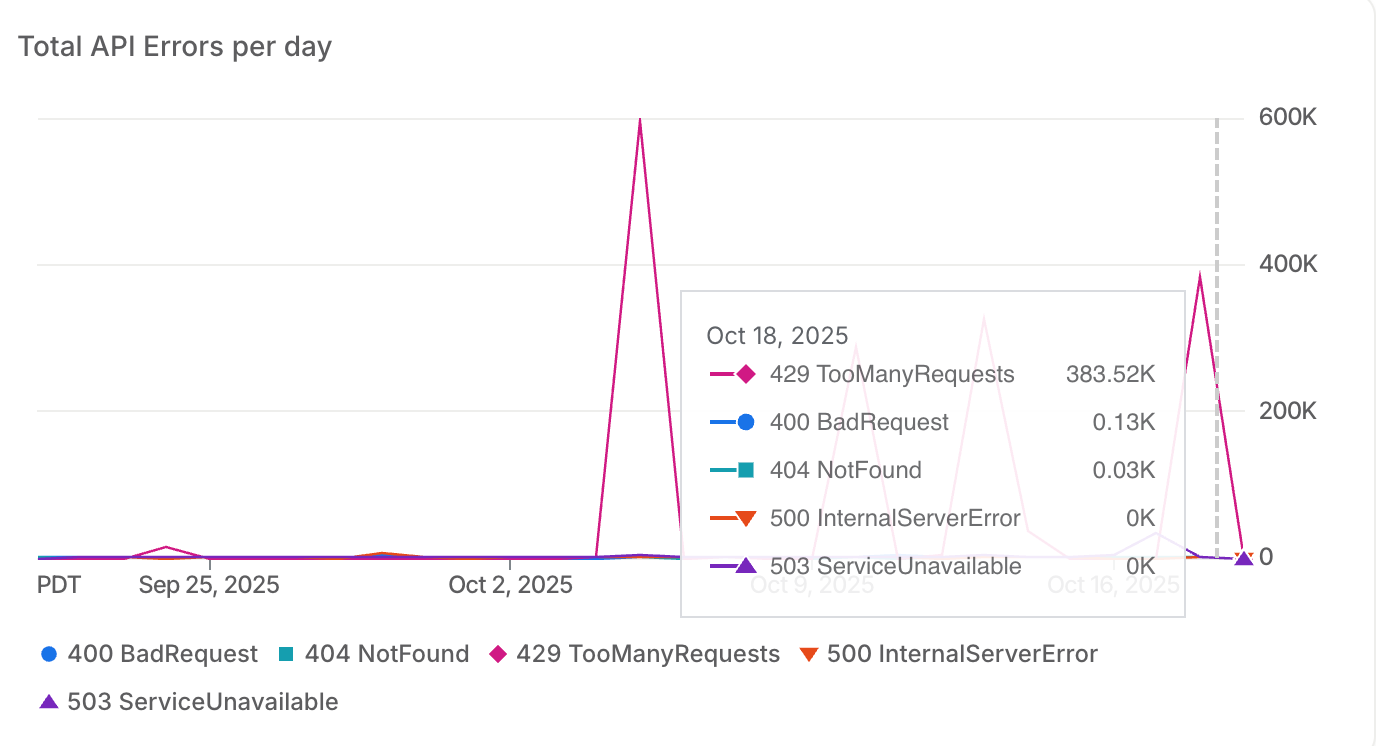Click the blue circle marker inside the tooltip
Viewport: 1378px width, 746px height.
(745, 422)
